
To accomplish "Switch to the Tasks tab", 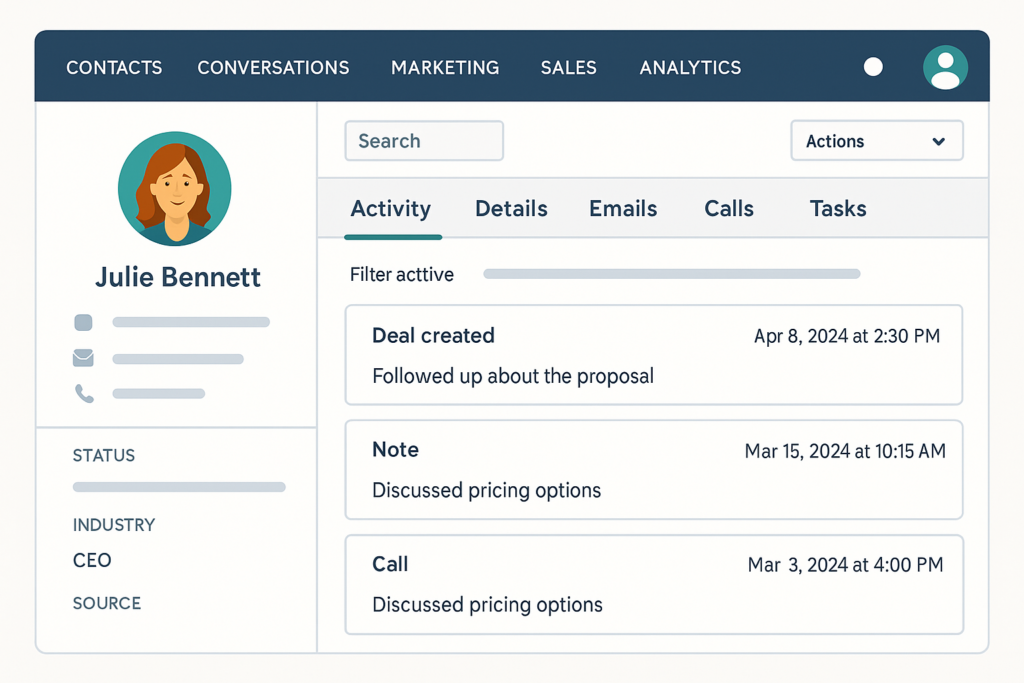I will click(838, 209).
